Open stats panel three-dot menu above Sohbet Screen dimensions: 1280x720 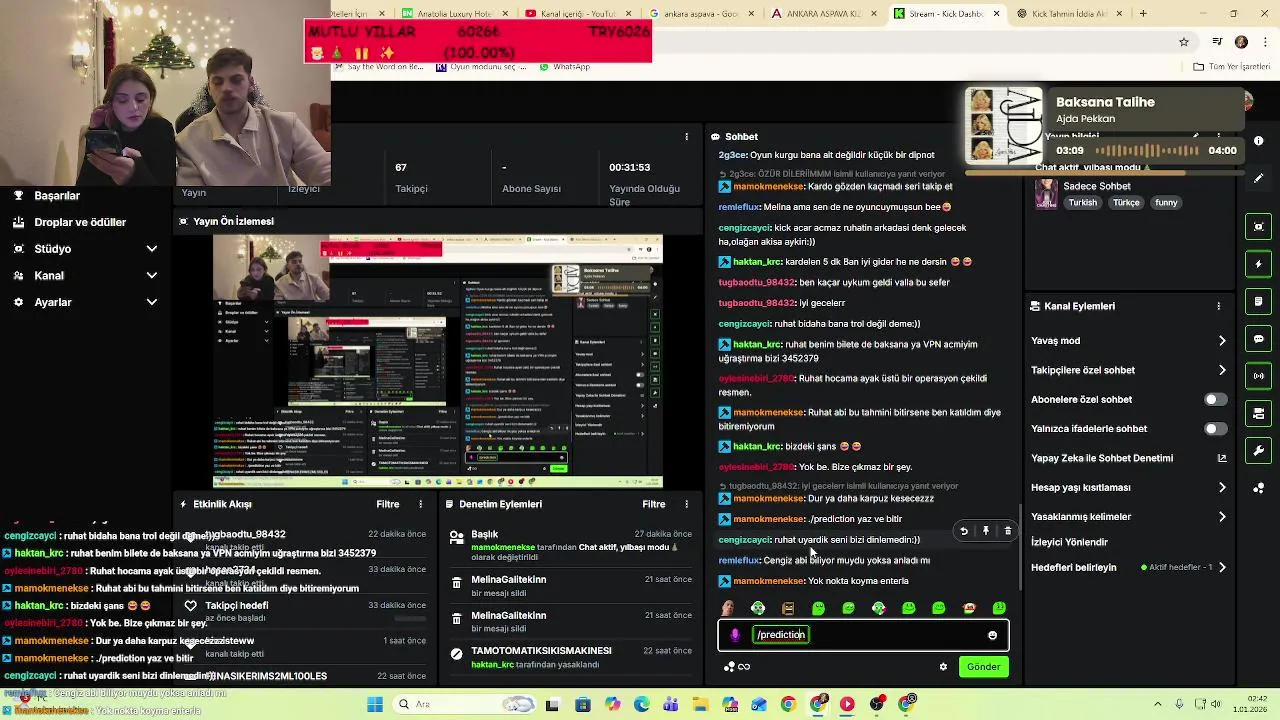click(x=686, y=136)
